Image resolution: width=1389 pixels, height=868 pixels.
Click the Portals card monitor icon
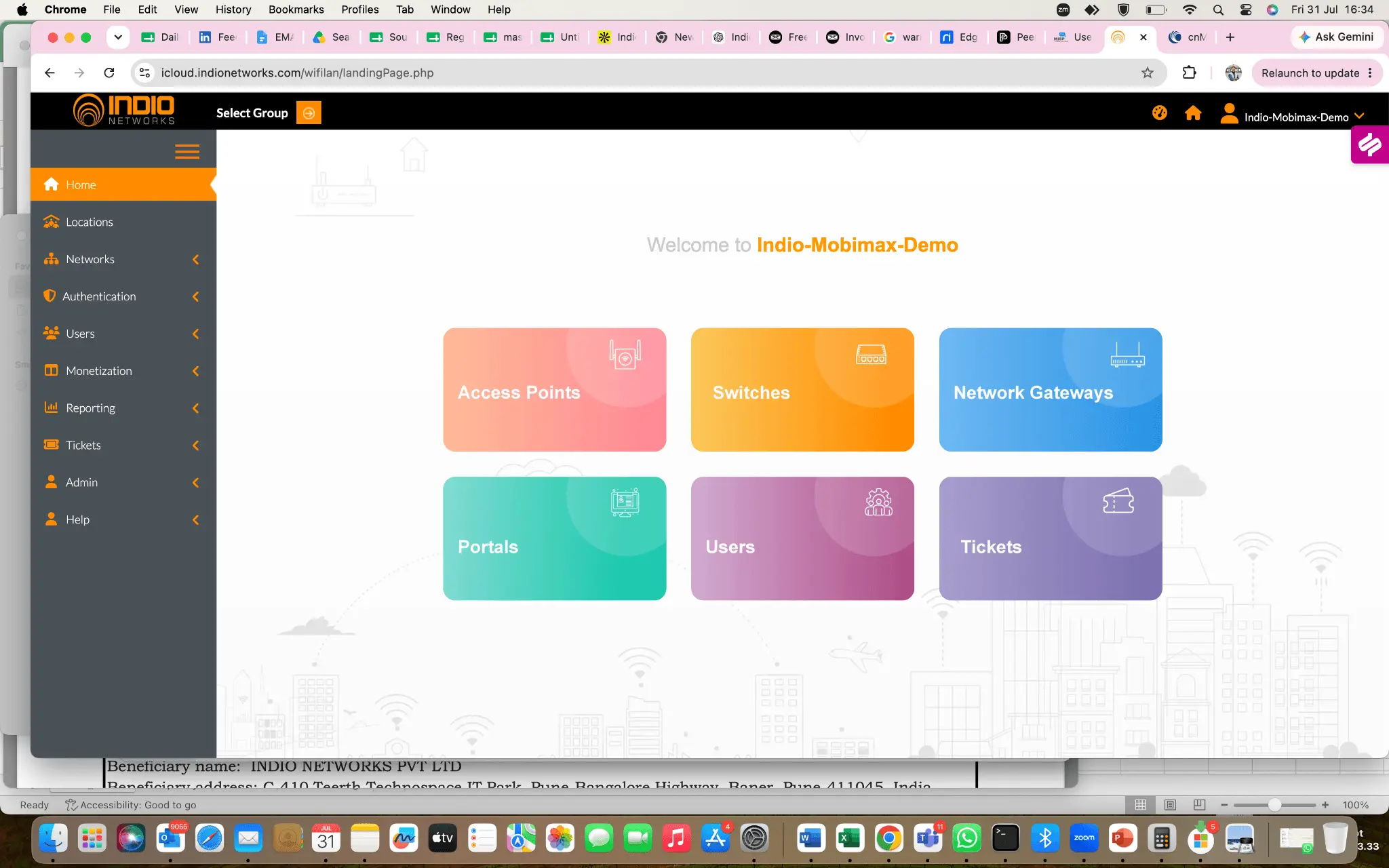coord(625,502)
